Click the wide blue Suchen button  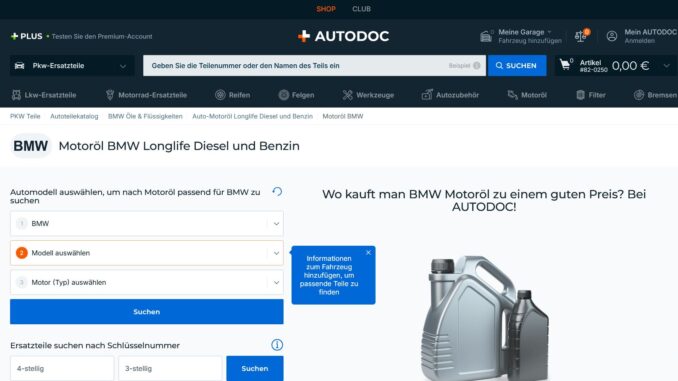(x=147, y=311)
